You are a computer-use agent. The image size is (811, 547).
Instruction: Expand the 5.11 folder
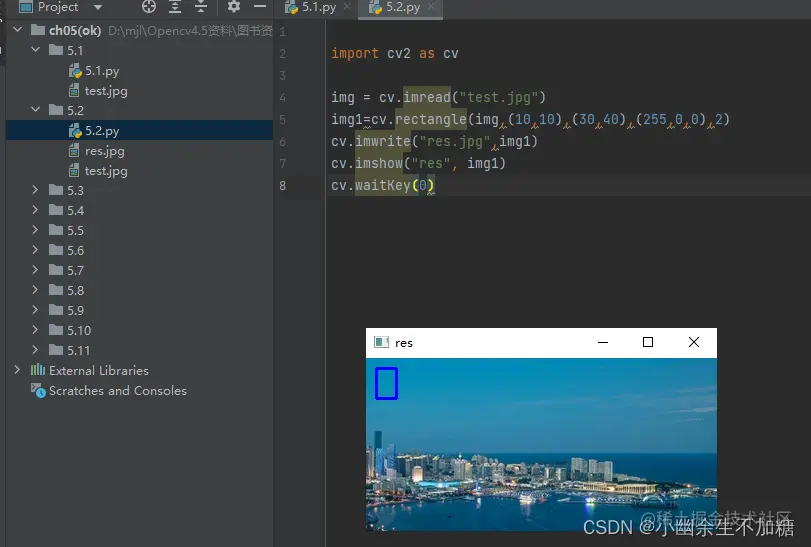[35, 350]
